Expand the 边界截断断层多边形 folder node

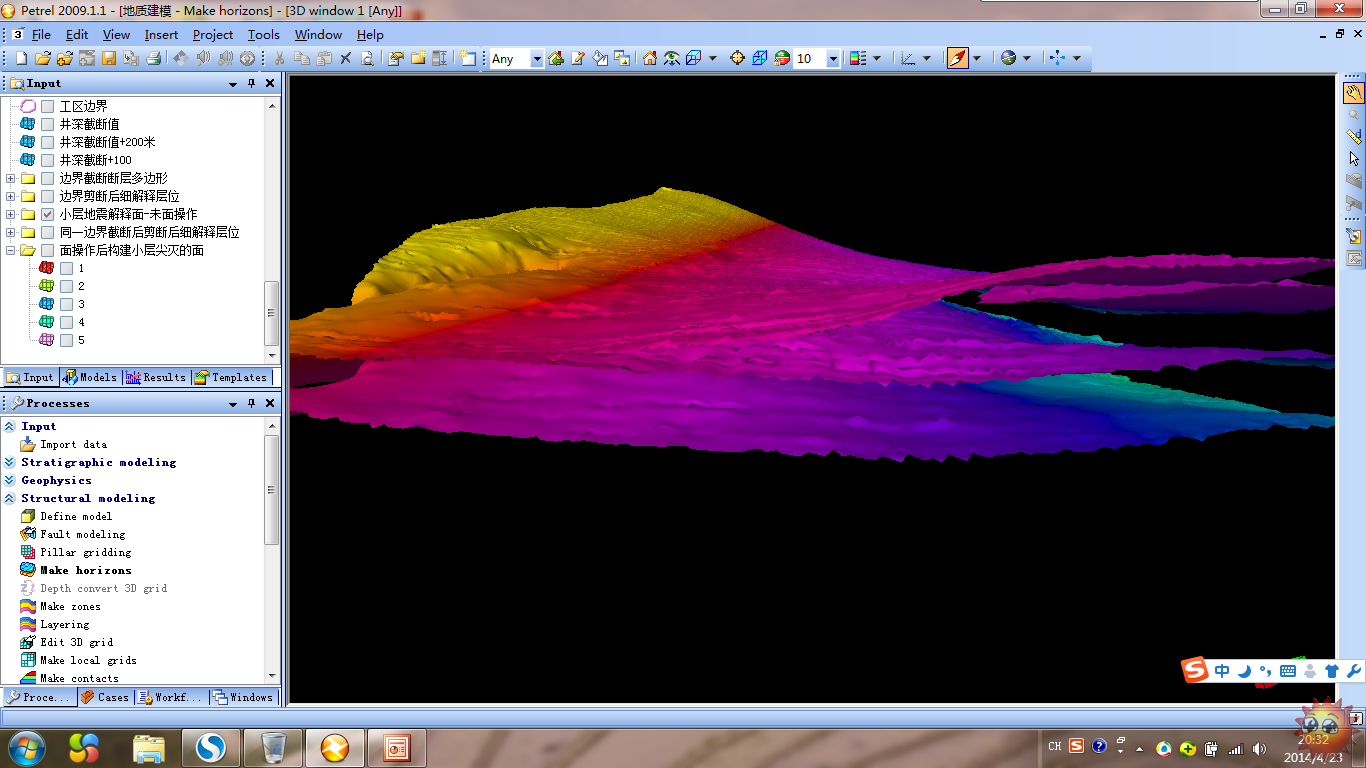[11, 178]
